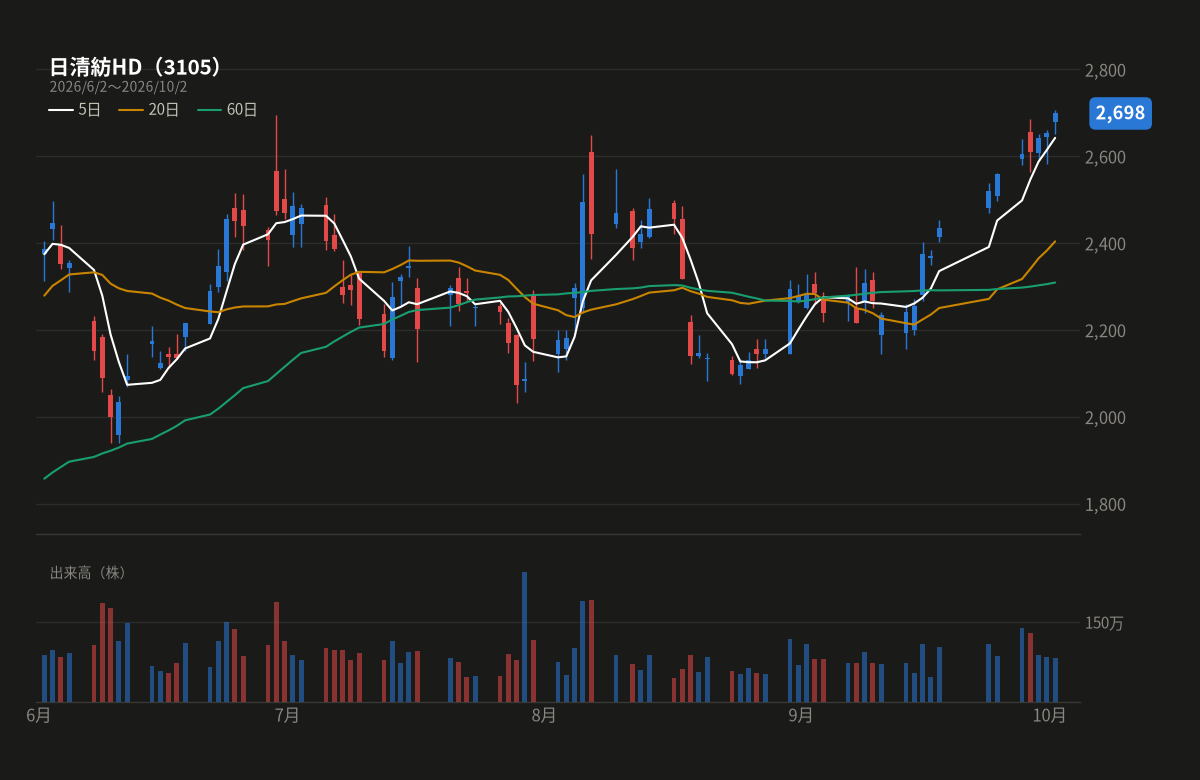The width and height of the screenshot is (1200, 780).
Task: Click the green 60日 legend line swatch
Action: [209, 110]
